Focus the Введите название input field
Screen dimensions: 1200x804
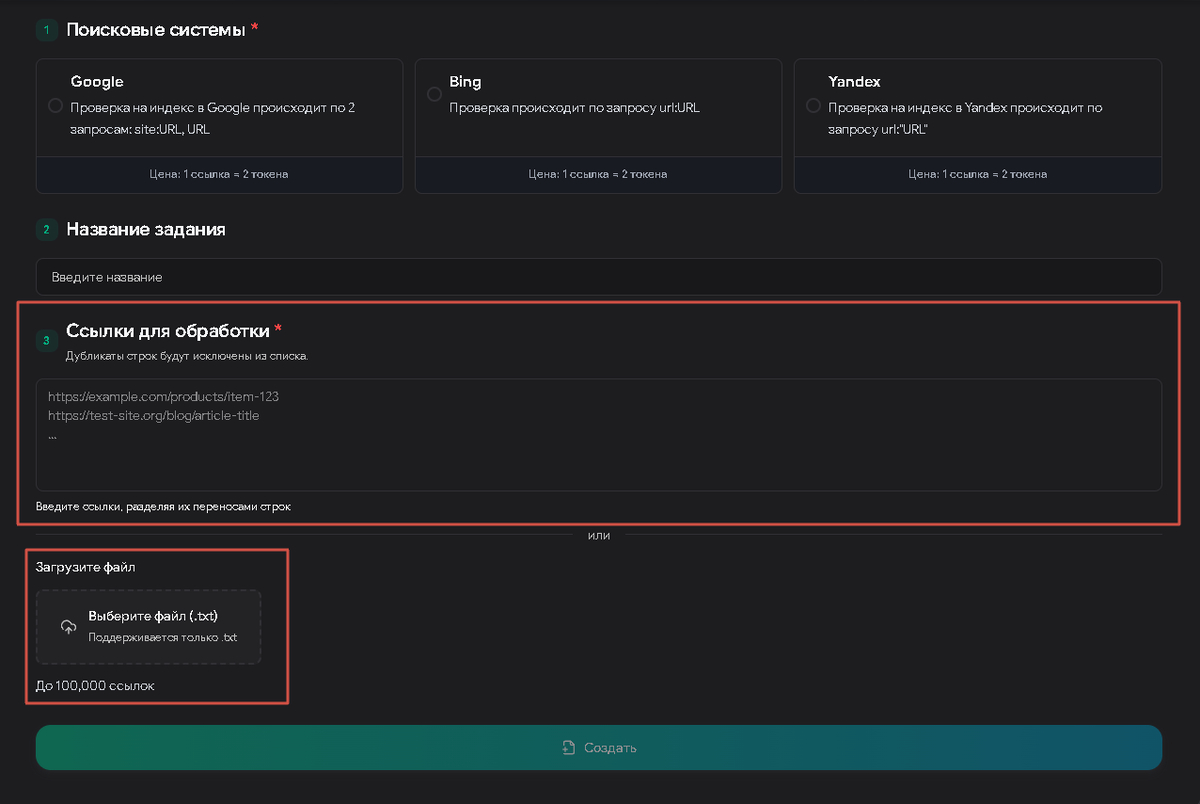(598, 277)
